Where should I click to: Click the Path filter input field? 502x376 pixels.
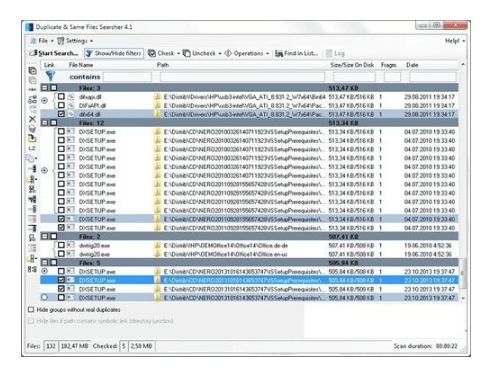tap(242, 77)
